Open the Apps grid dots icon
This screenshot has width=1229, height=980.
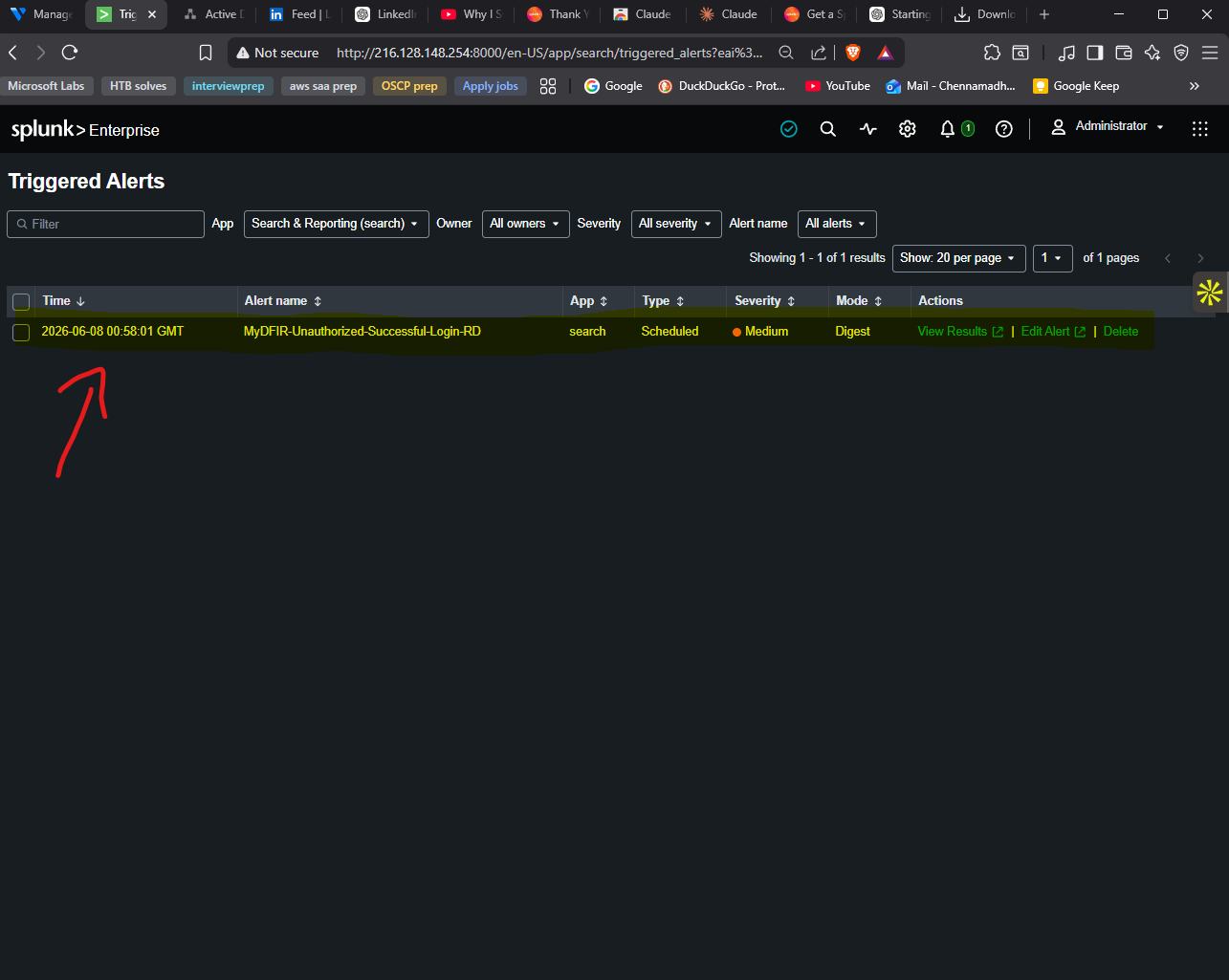click(x=1199, y=129)
